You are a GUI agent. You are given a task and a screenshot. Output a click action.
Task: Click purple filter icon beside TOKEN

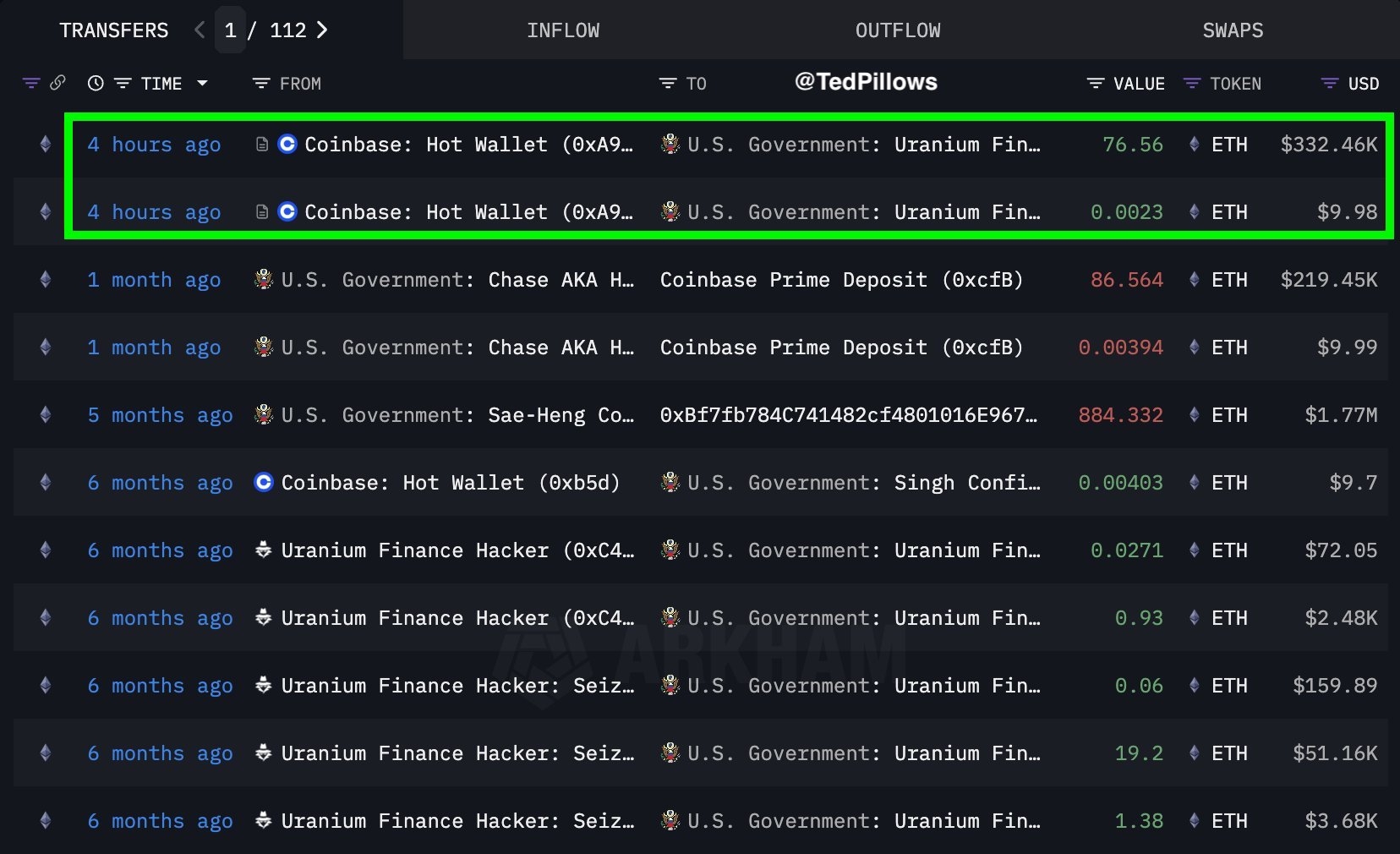point(1192,83)
